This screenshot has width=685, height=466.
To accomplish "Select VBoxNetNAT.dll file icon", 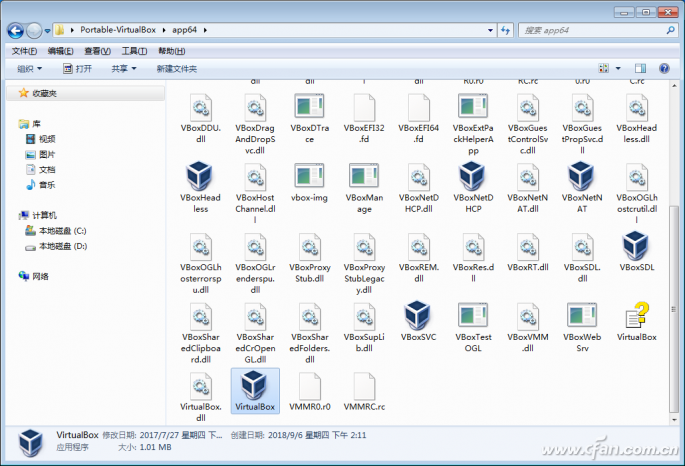I will 528,177.
